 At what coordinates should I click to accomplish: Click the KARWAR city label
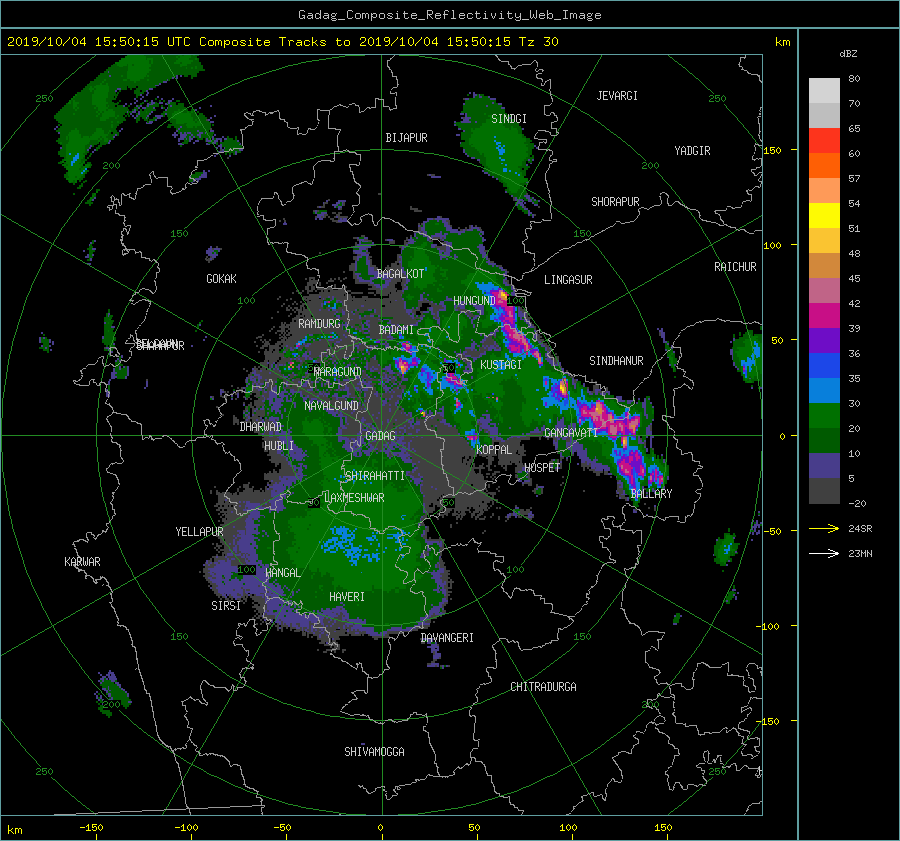(82, 562)
